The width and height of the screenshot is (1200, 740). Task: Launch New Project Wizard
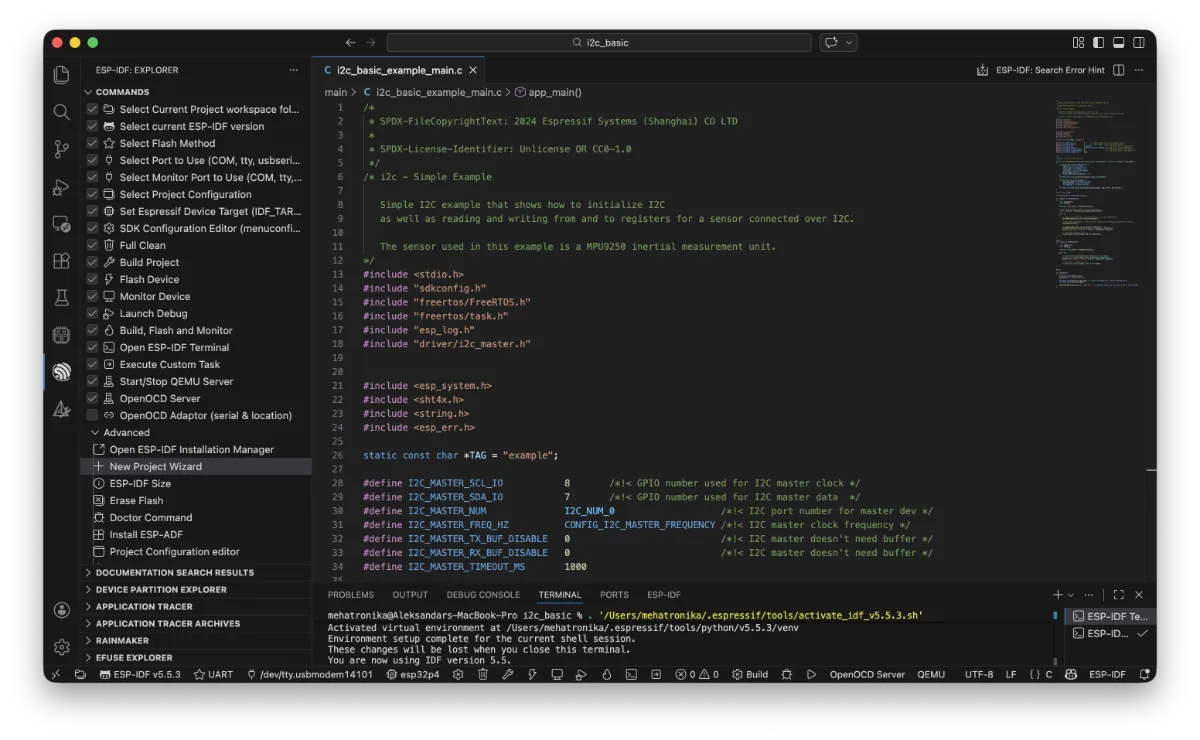155,466
